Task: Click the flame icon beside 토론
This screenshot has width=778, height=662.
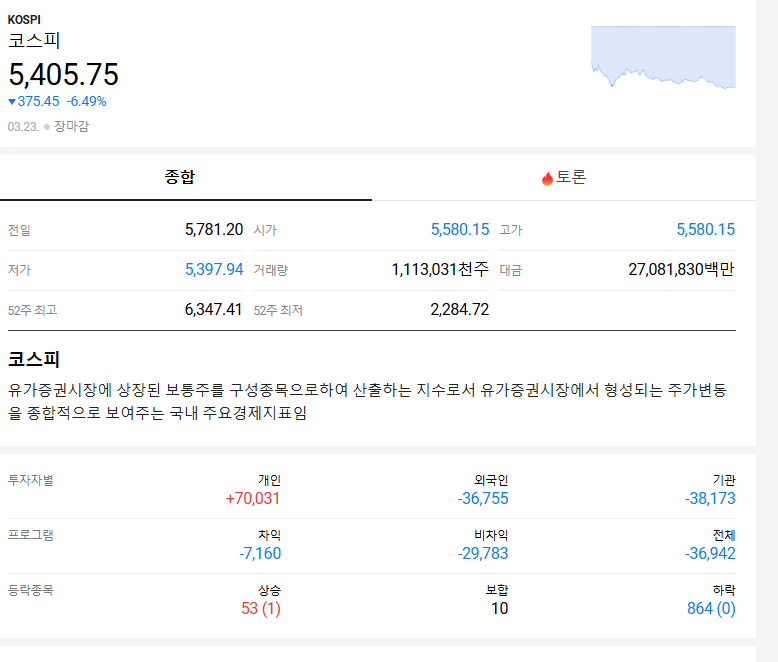Action: (547, 178)
